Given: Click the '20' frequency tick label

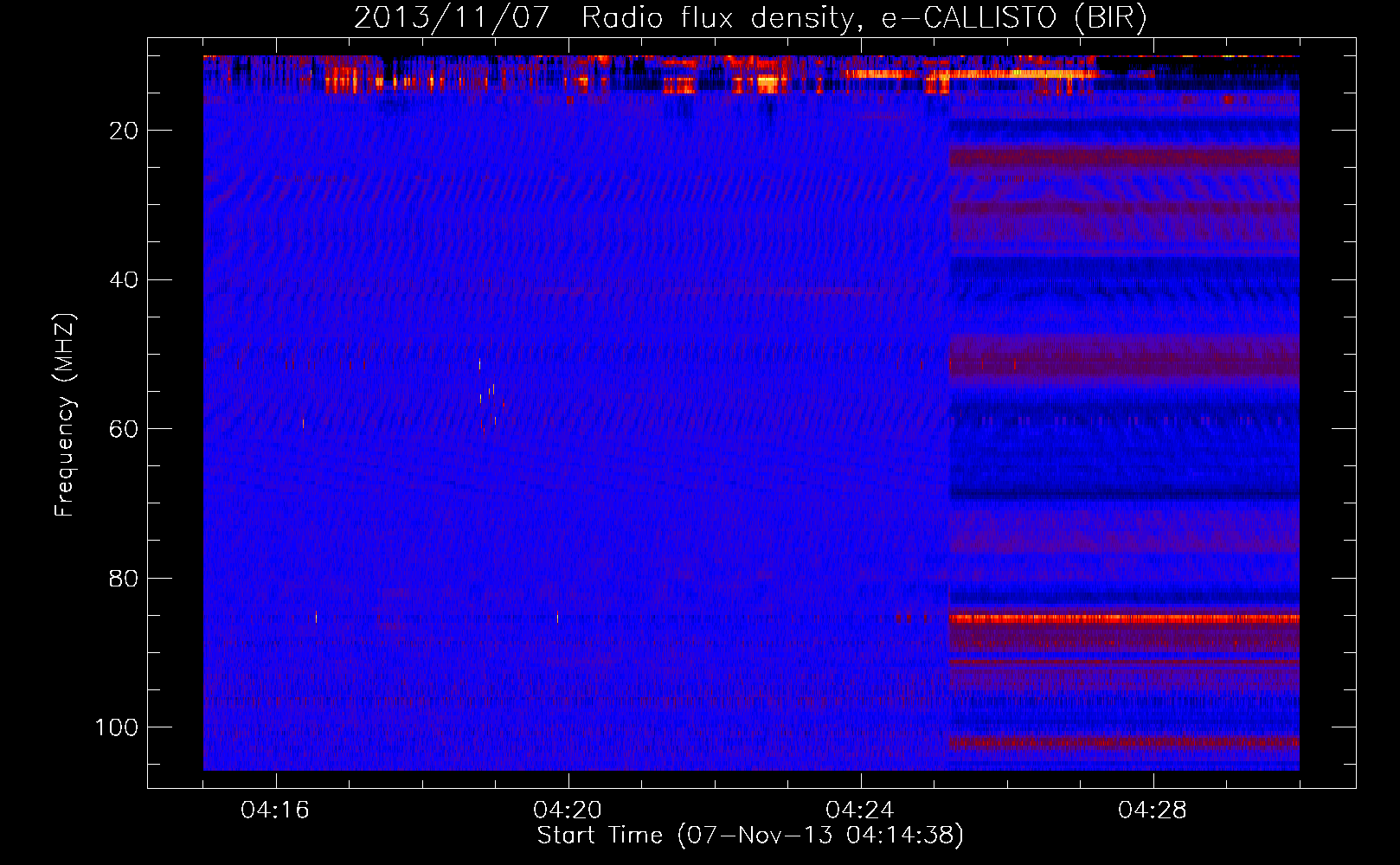Looking at the screenshot, I should pos(124,131).
